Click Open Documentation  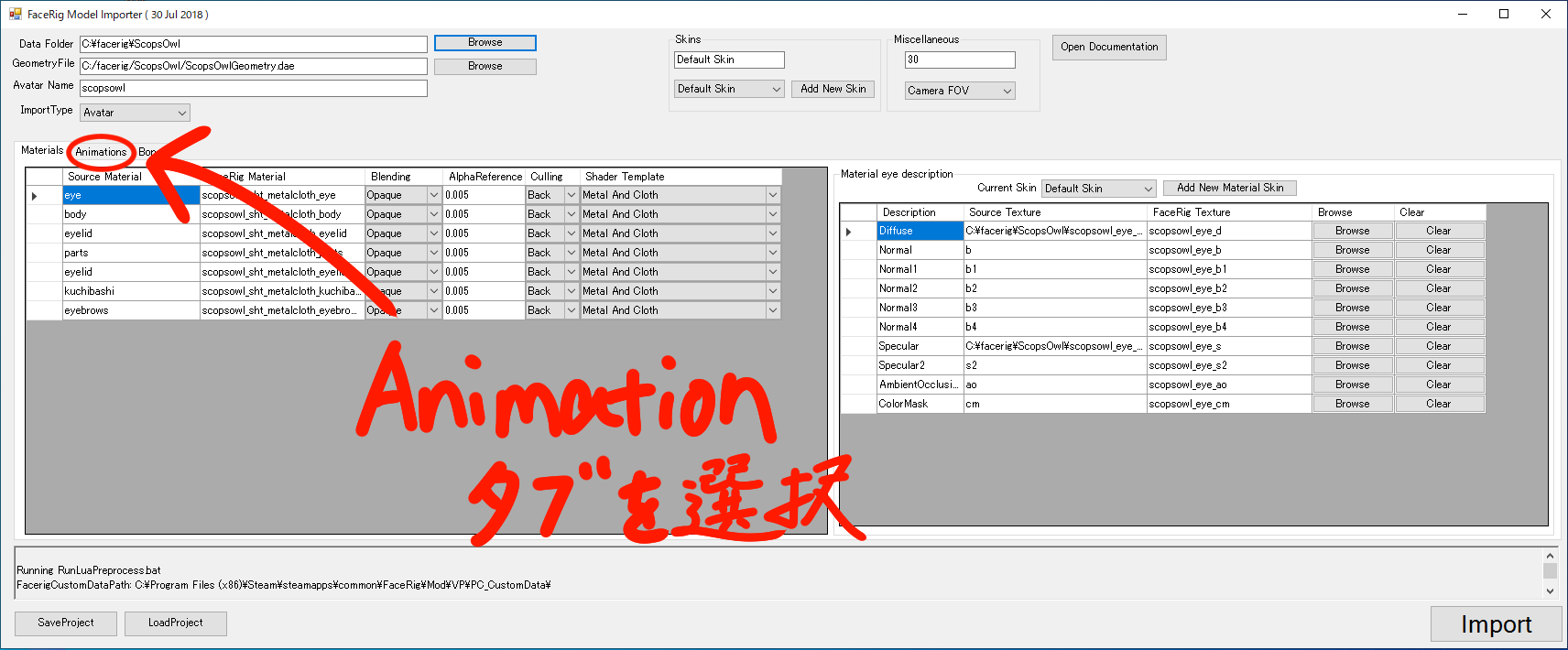[1109, 48]
